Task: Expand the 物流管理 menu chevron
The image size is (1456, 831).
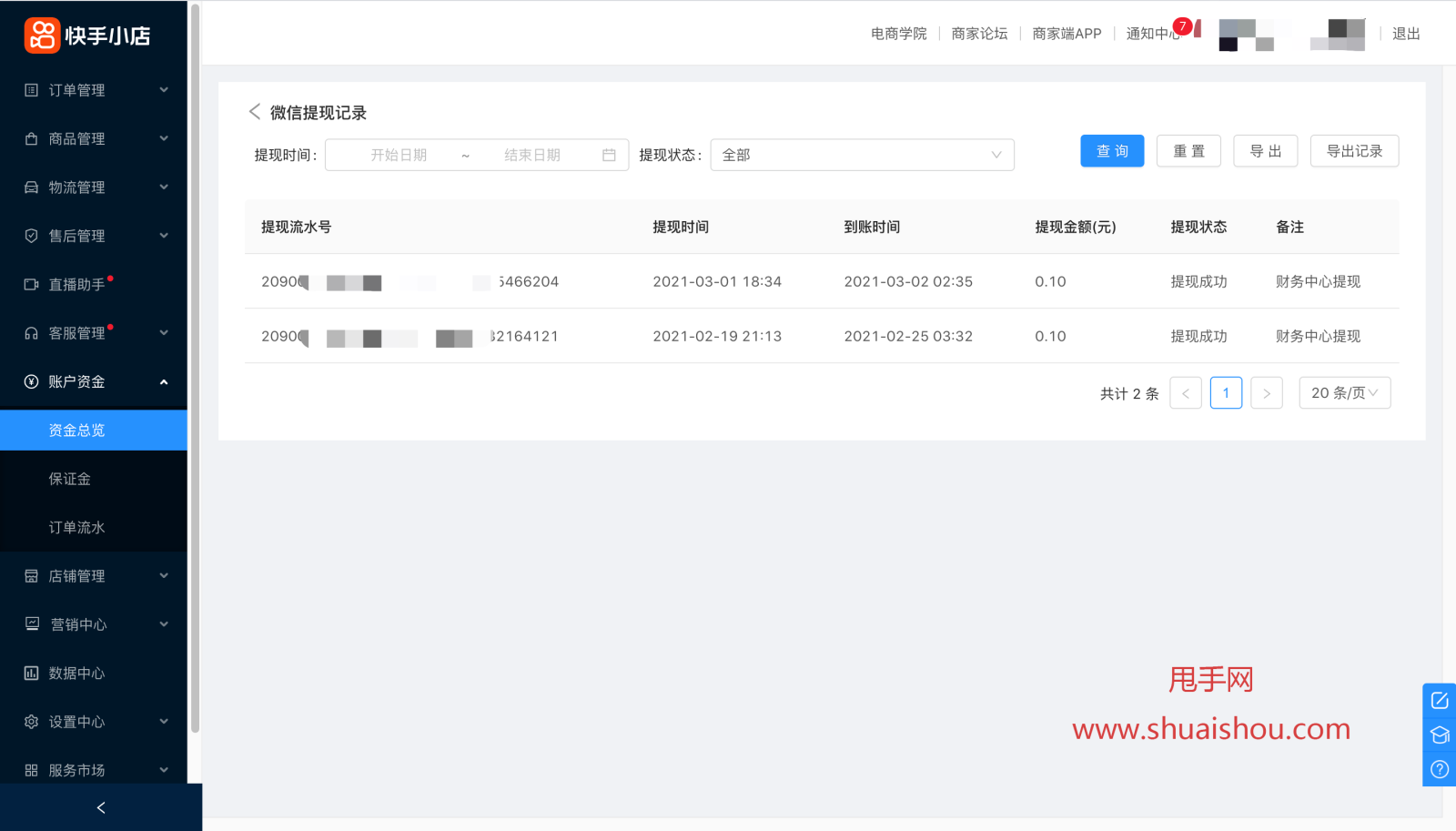Action: pyautogui.click(x=164, y=187)
